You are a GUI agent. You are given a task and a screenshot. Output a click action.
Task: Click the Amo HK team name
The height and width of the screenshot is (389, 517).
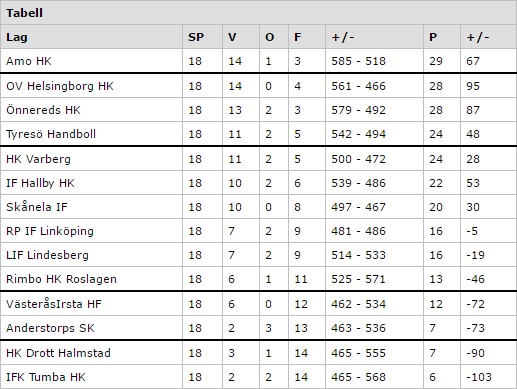pos(29,61)
